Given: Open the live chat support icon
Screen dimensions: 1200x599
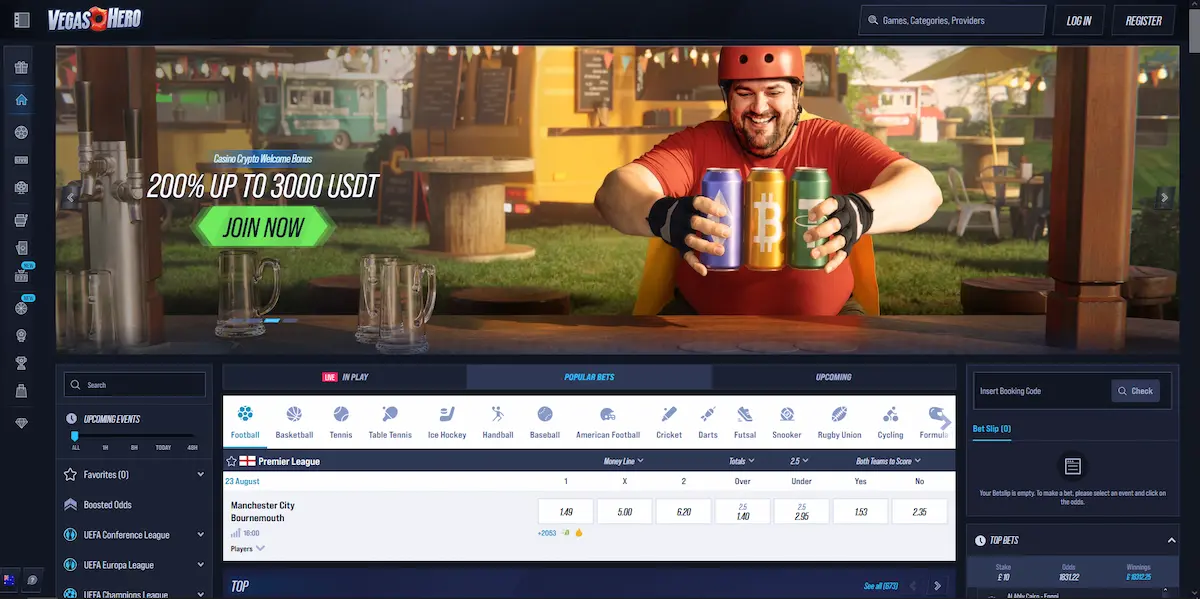Looking at the screenshot, I should pos(32,580).
